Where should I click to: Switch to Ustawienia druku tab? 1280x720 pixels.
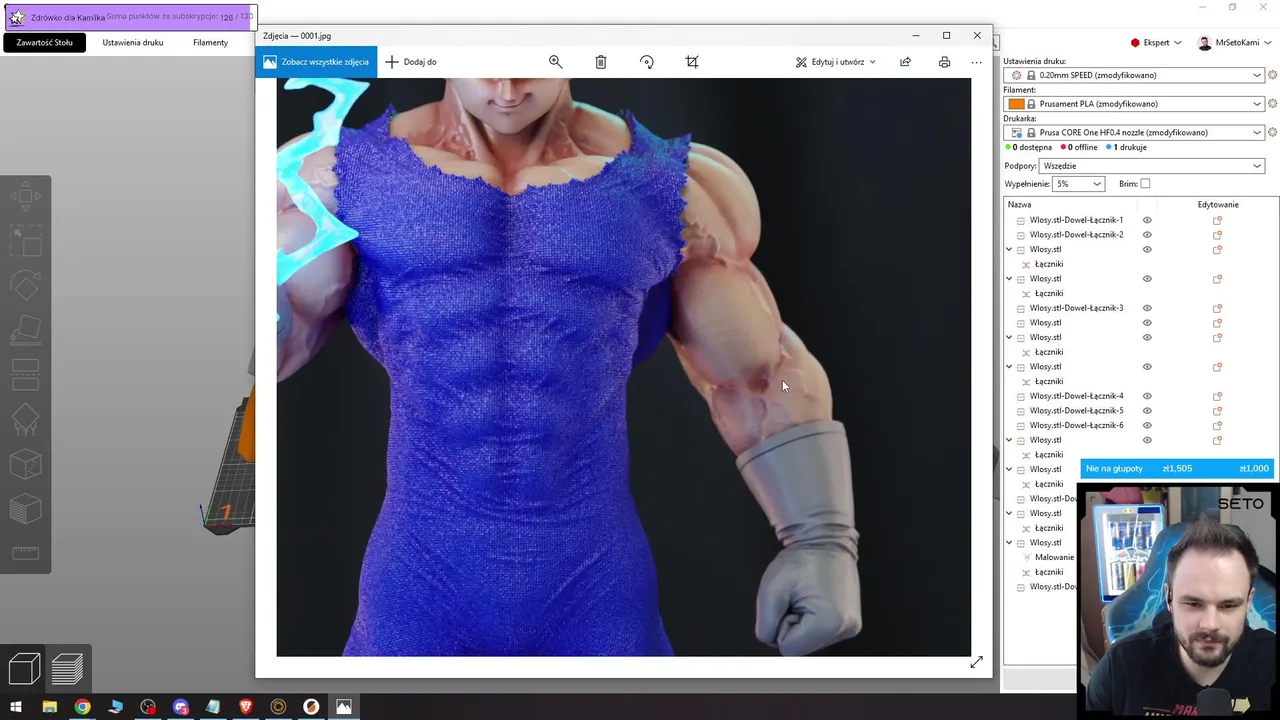pyautogui.click(x=133, y=43)
